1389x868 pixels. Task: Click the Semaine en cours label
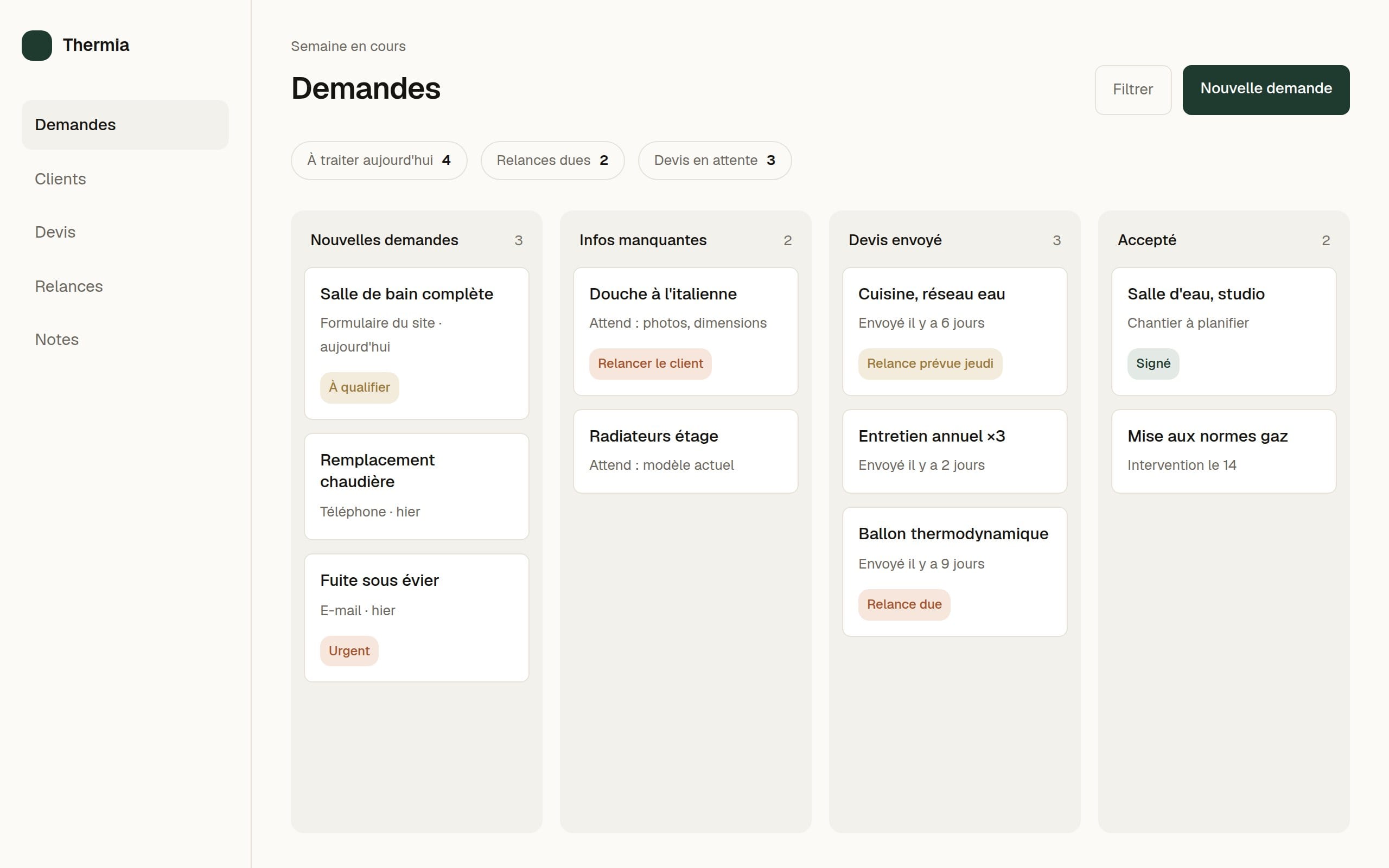pyautogui.click(x=348, y=47)
